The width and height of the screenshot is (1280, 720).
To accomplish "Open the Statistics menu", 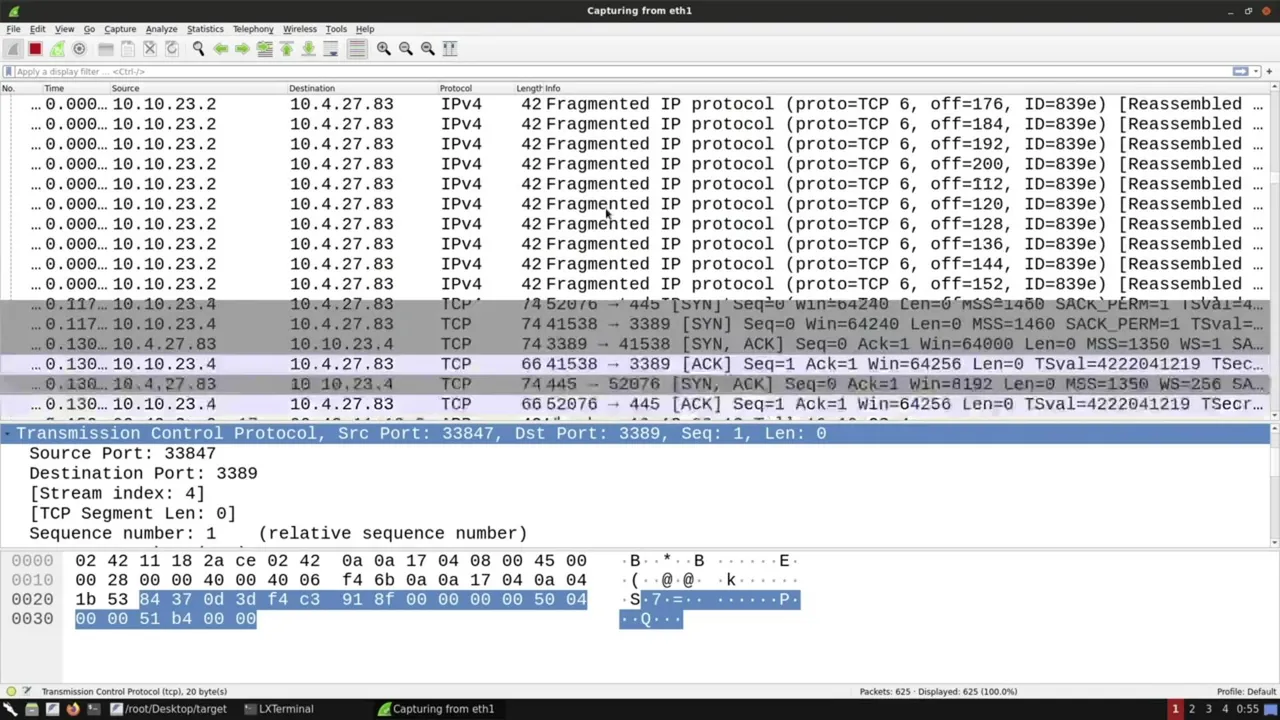I will 205,29.
